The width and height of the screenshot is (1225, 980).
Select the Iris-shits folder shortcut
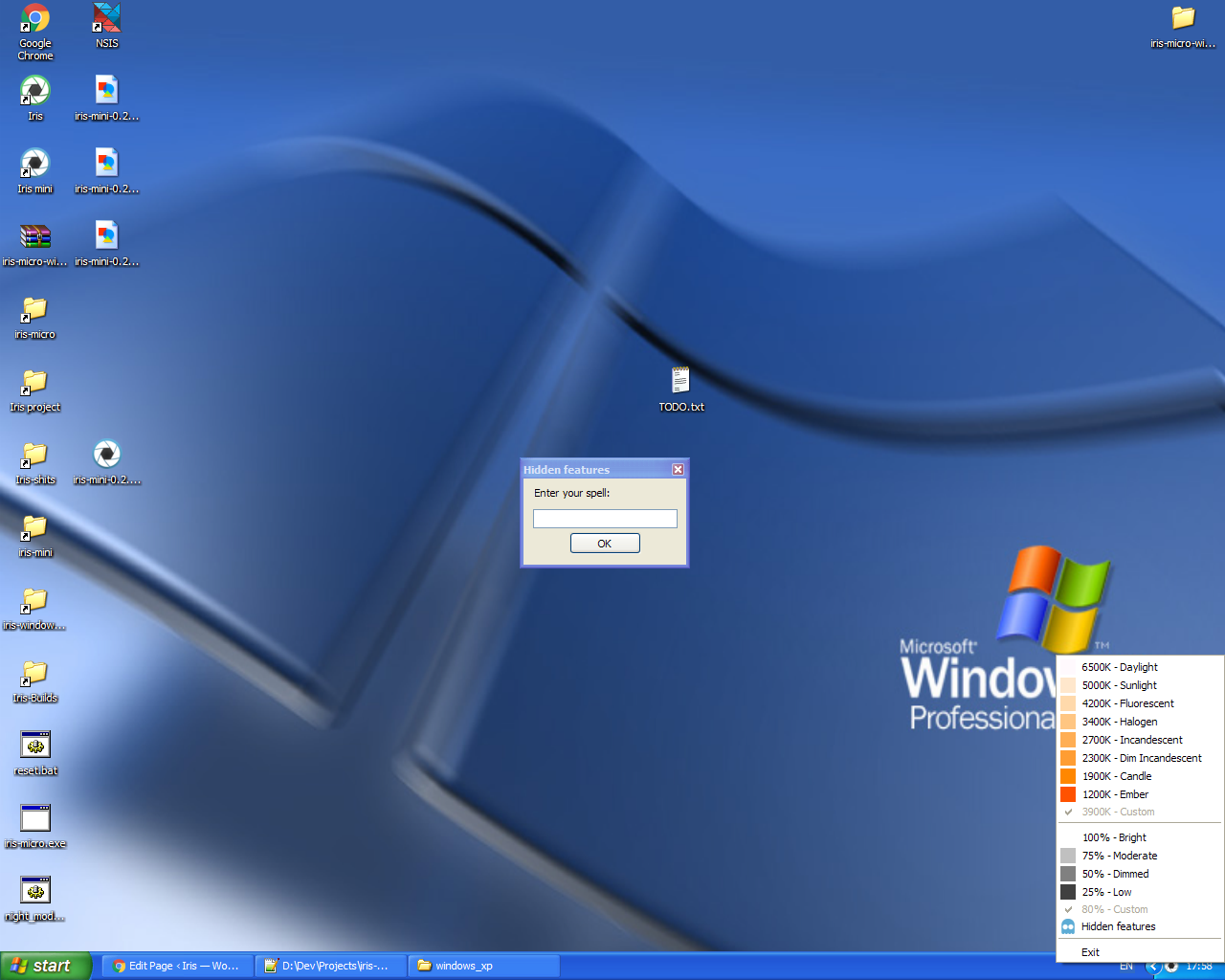tap(35, 462)
